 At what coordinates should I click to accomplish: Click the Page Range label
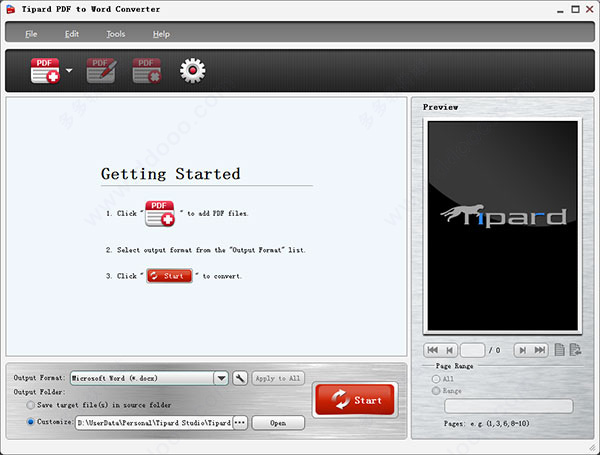pos(454,366)
